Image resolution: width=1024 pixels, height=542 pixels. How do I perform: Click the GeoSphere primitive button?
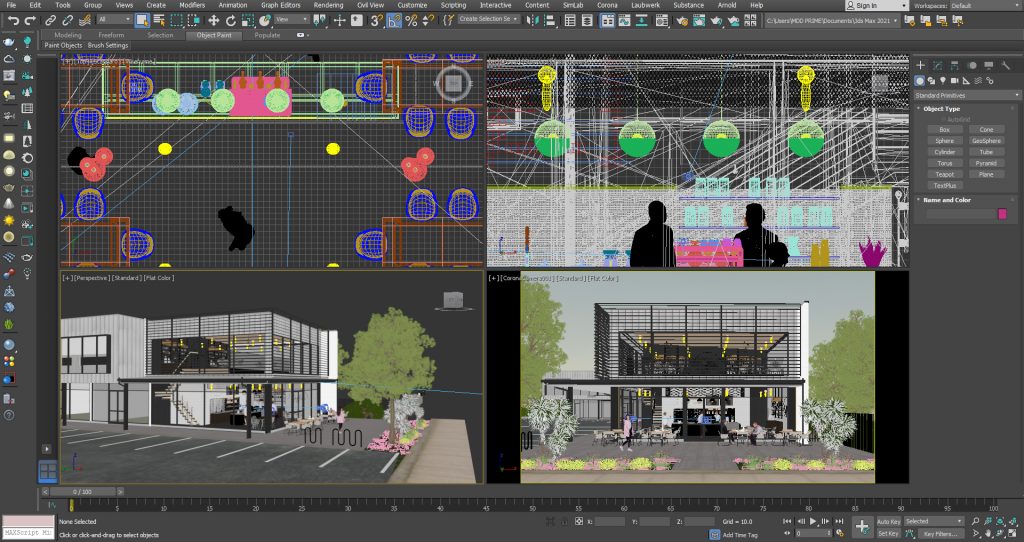[x=986, y=141]
